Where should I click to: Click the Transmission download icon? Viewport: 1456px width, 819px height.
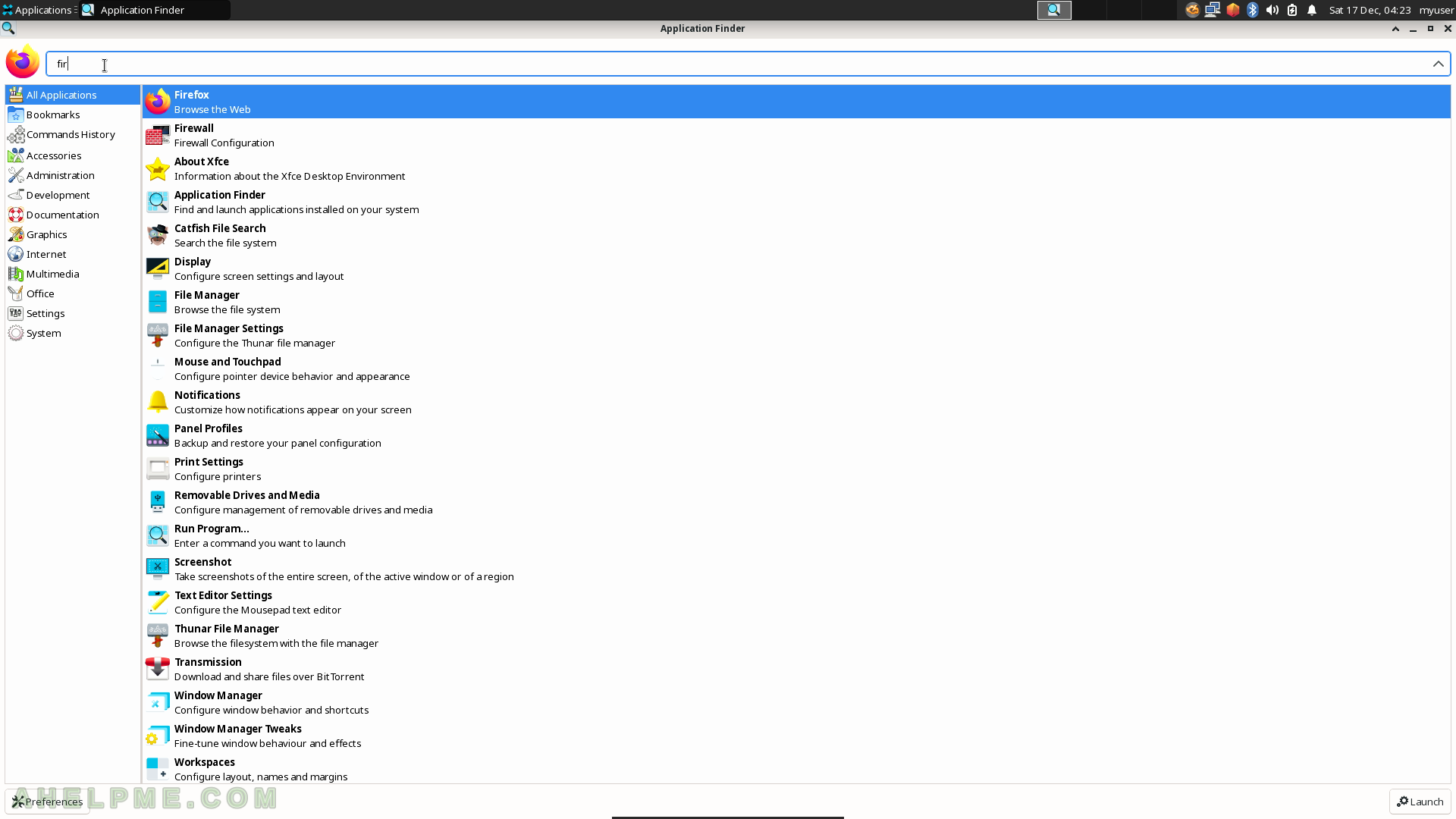click(x=158, y=669)
